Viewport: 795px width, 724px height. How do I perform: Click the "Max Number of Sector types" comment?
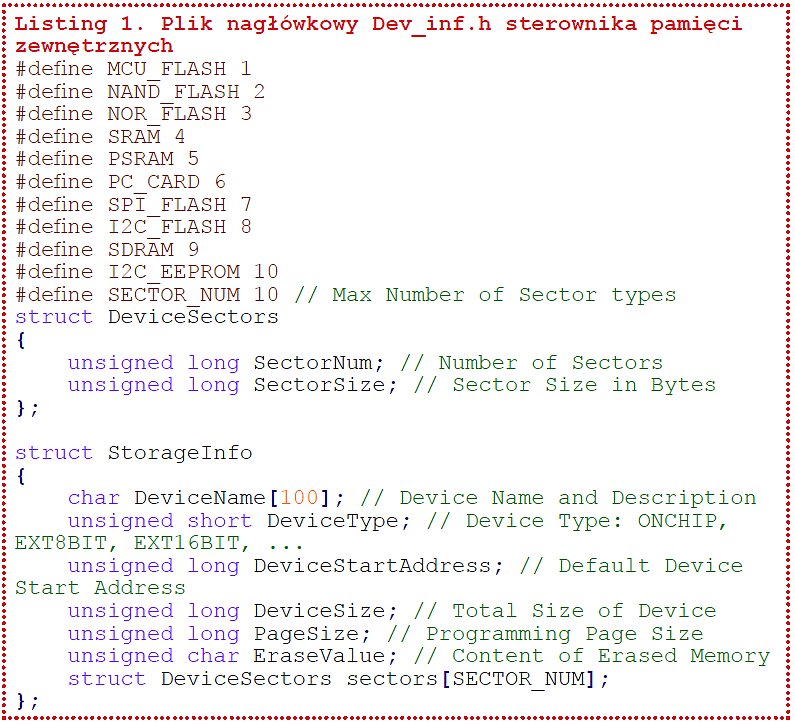(504, 295)
